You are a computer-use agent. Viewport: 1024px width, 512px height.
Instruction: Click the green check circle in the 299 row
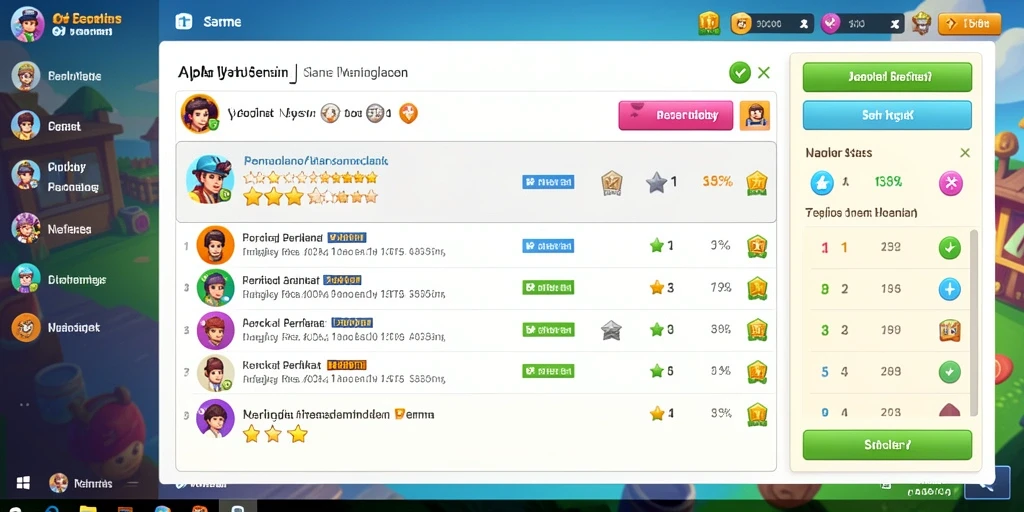[949, 372]
